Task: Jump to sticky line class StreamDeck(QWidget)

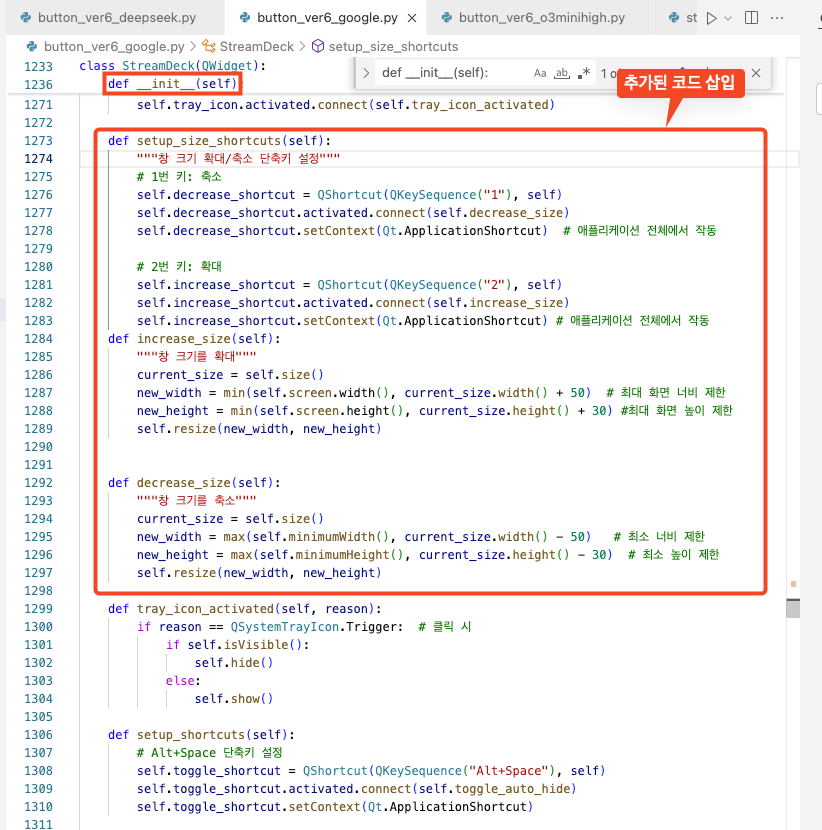Action: tap(173, 66)
